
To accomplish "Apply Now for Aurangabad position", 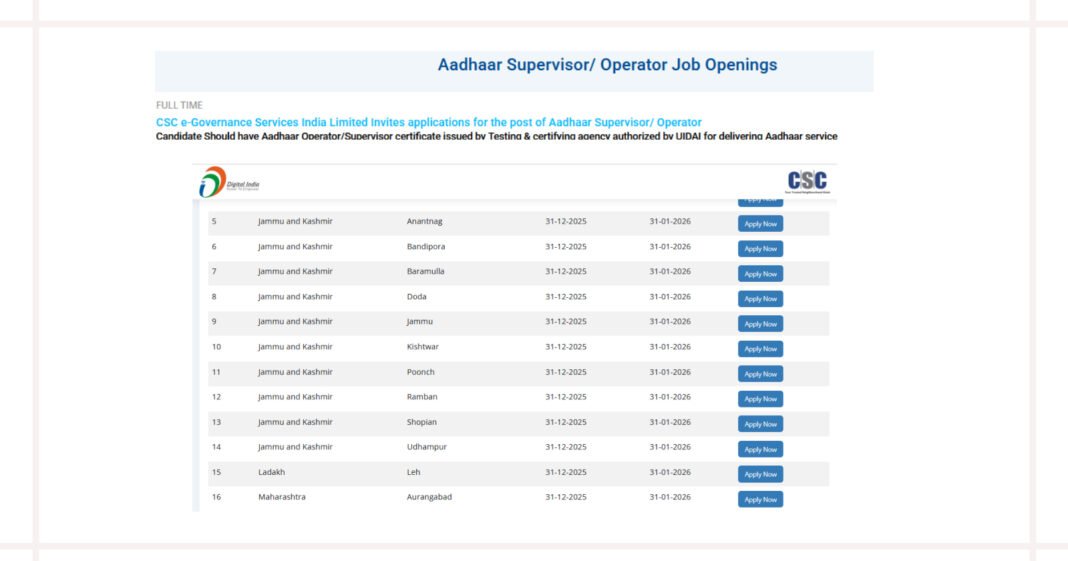I will pyautogui.click(x=760, y=499).
